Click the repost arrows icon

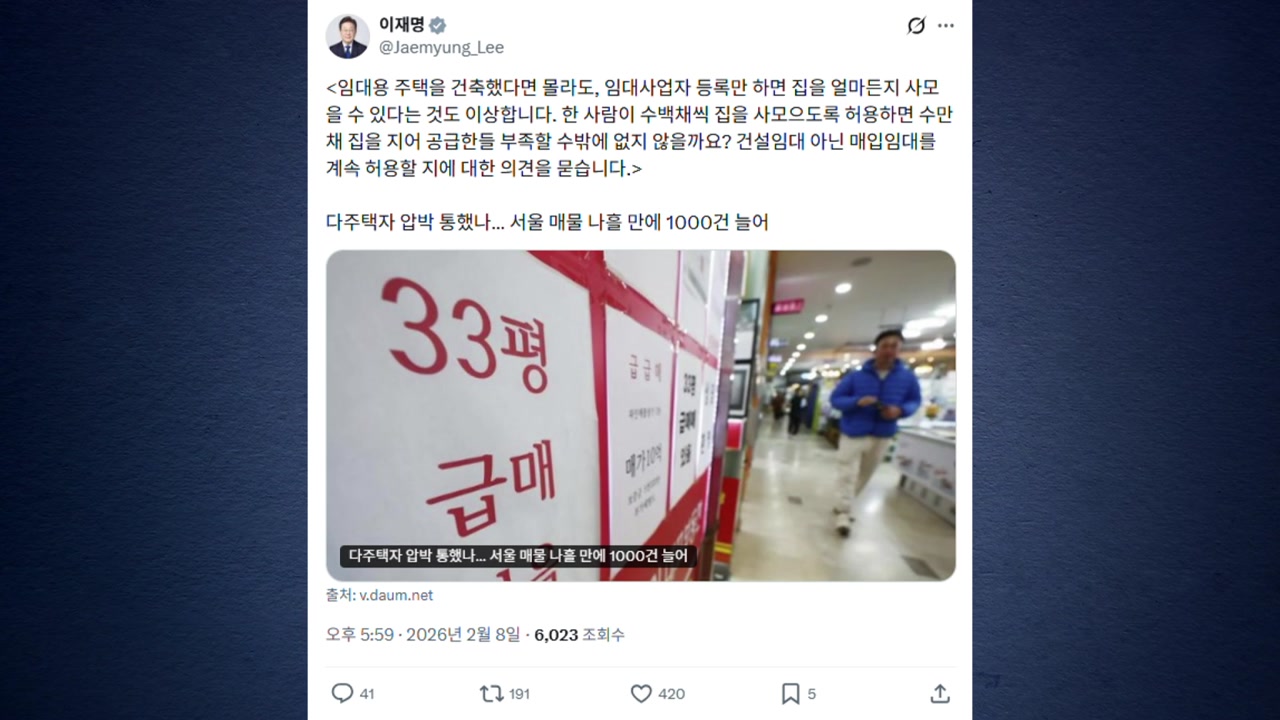491,693
